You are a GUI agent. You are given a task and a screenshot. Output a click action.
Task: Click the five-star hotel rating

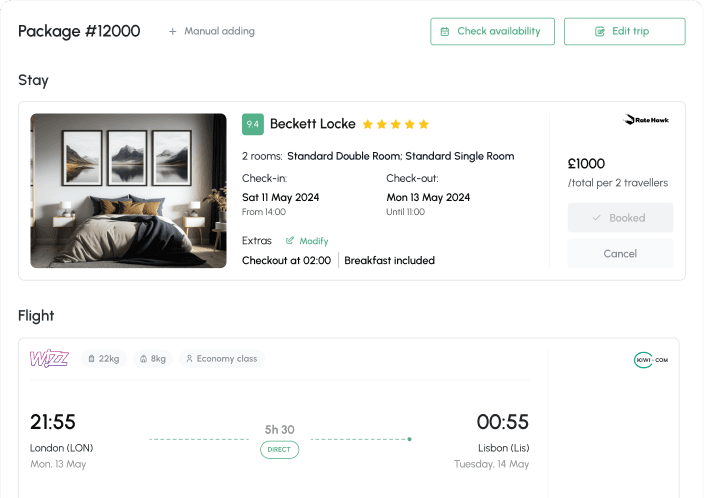click(396, 124)
